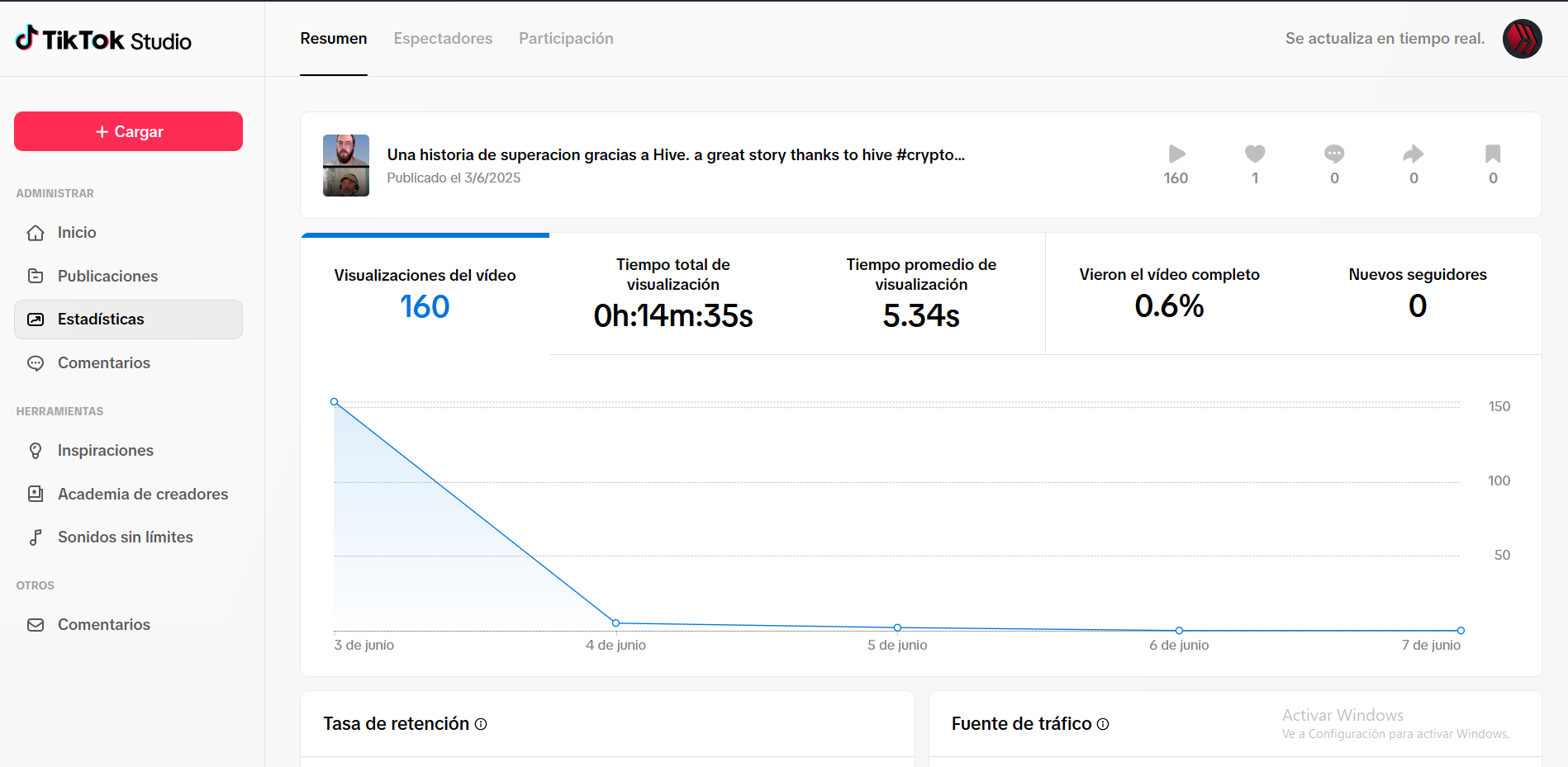The image size is (1568, 767).
Task: Click the 4 de junio data point on the chart
Action: pos(615,623)
